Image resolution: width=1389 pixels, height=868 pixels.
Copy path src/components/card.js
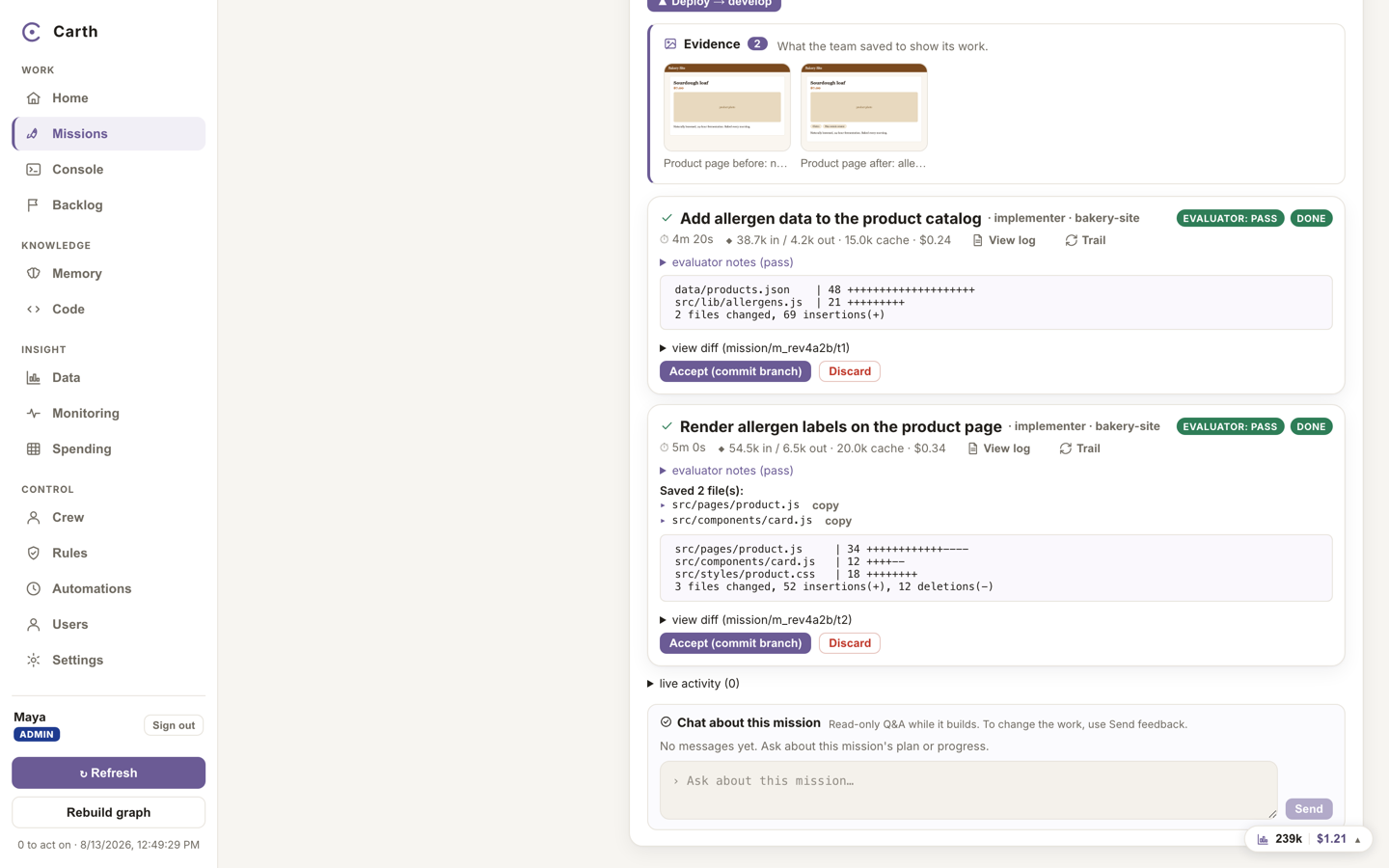(x=838, y=521)
